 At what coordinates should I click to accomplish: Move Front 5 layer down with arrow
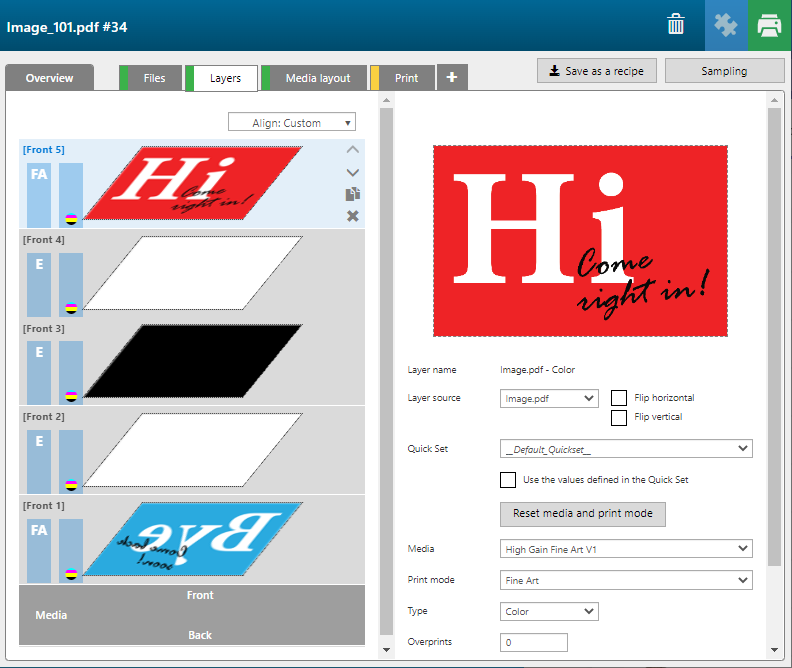click(352, 172)
